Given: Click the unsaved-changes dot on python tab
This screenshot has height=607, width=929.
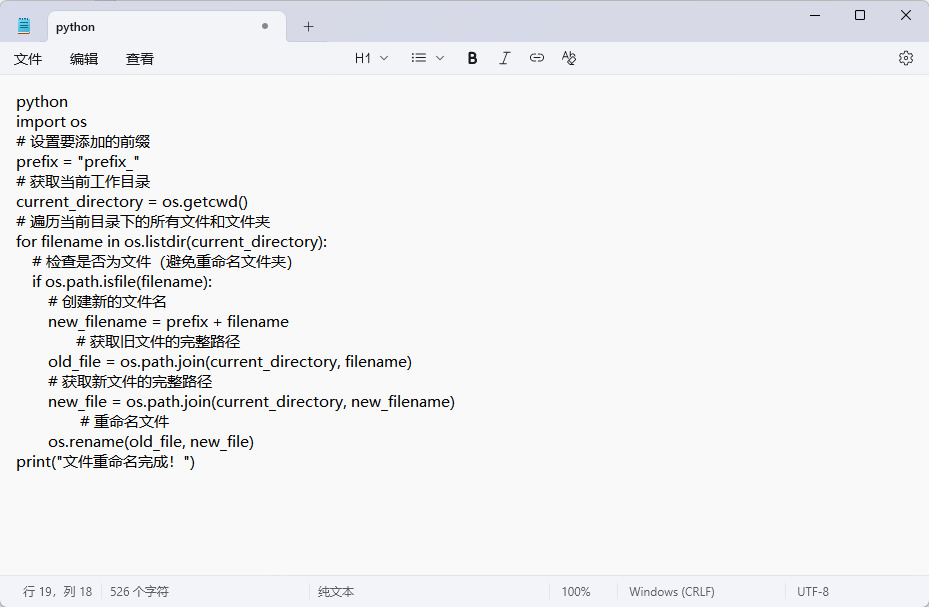Looking at the screenshot, I should coord(265,26).
